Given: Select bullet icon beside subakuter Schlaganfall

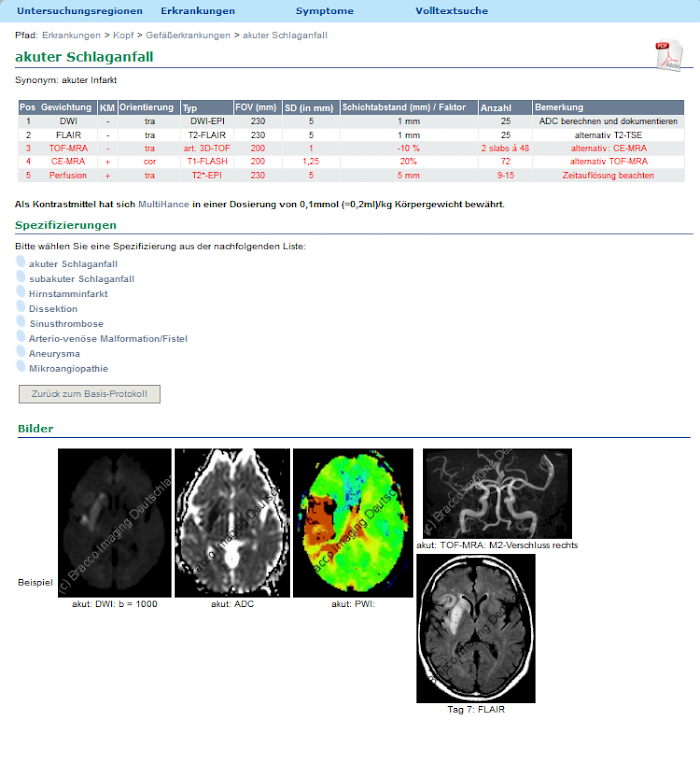Looking at the screenshot, I should pos(21,277).
